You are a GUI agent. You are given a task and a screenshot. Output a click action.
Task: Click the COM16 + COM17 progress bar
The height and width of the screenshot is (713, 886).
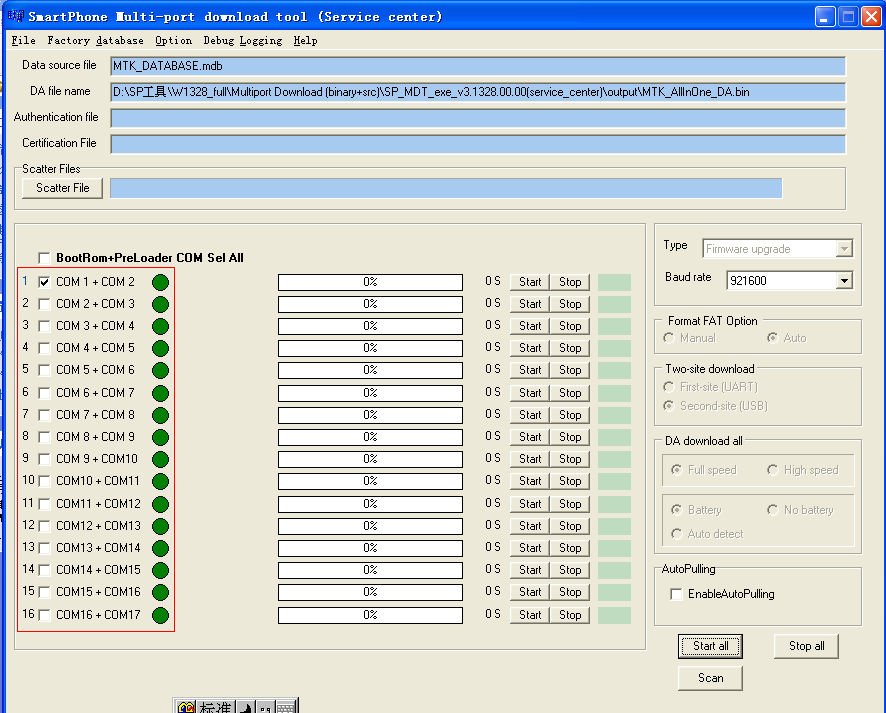coord(370,615)
